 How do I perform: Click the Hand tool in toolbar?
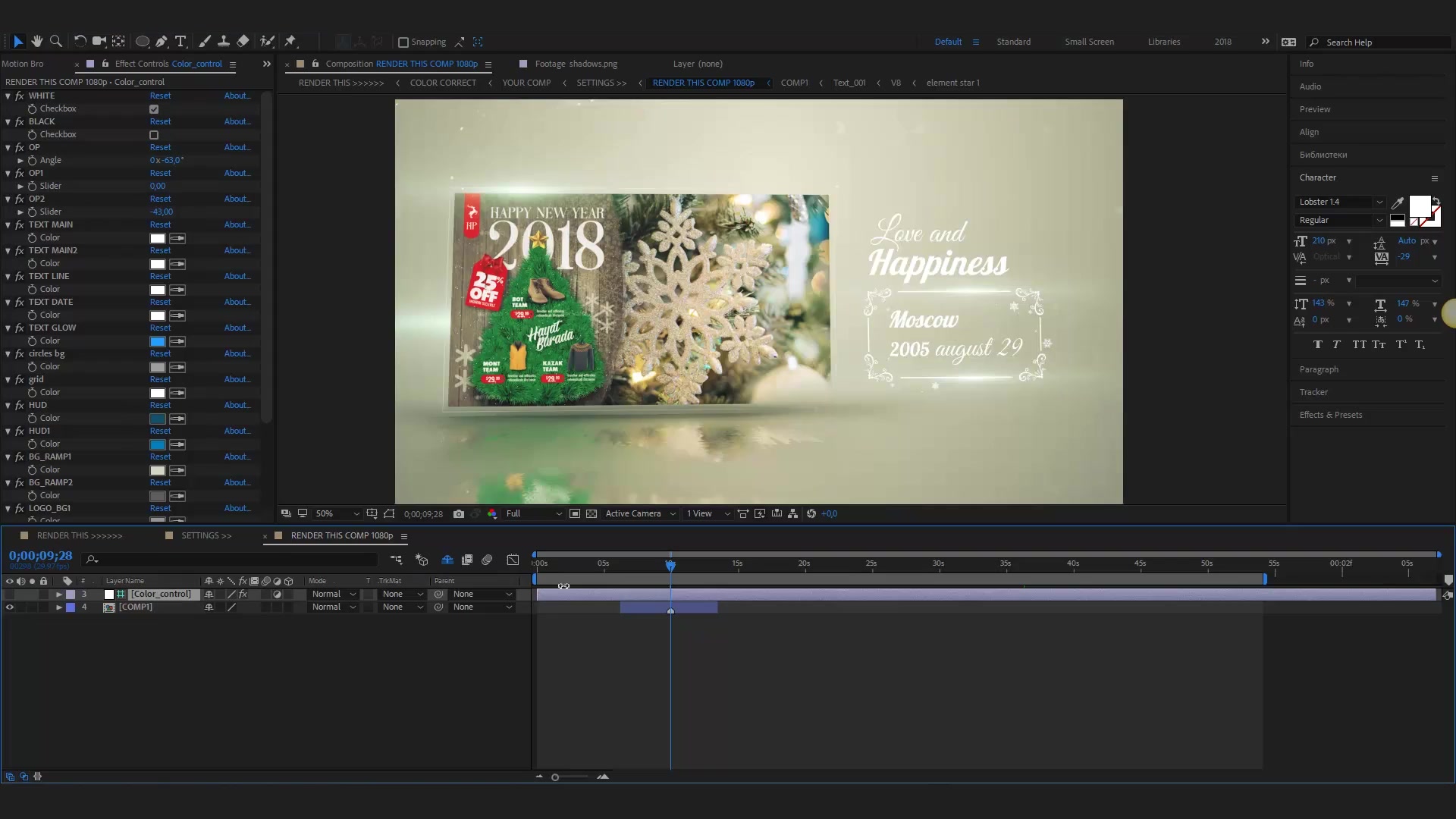pyautogui.click(x=37, y=41)
